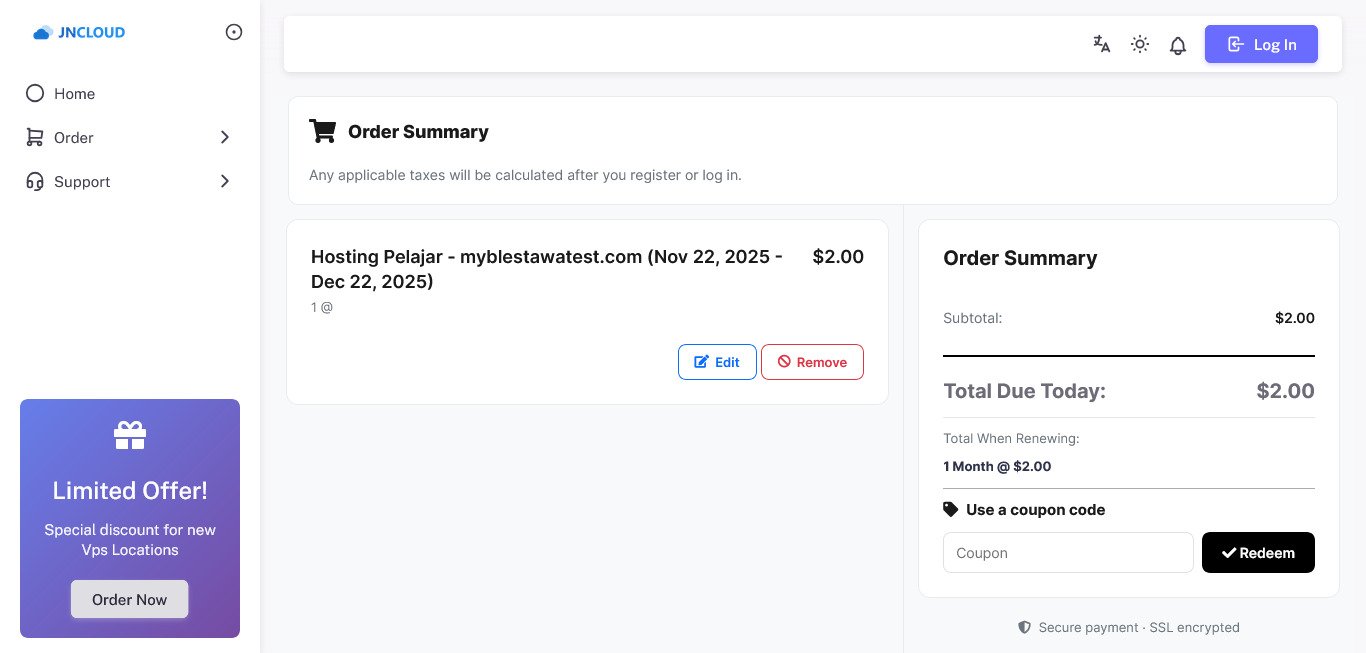Open the notifications bell

[x=1178, y=45]
